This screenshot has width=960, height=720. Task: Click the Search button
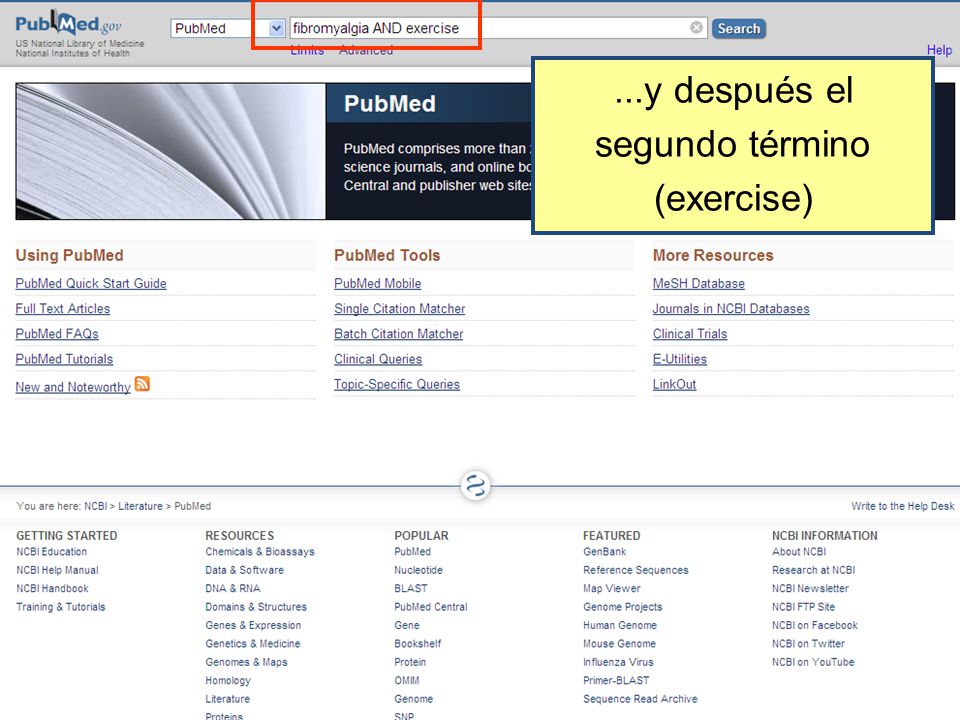(x=738, y=28)
